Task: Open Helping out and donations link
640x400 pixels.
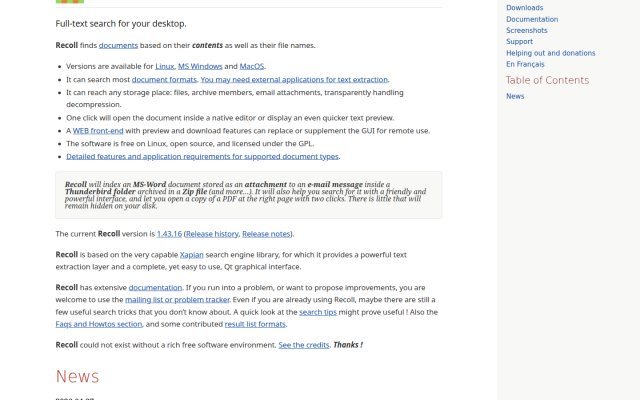Action: point(551,53)
